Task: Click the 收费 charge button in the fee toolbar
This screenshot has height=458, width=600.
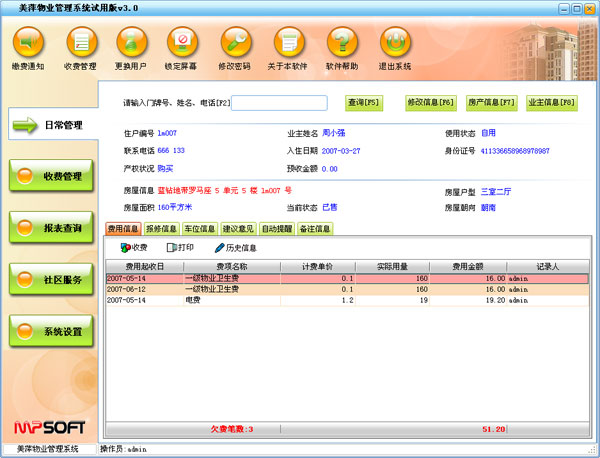Action: (134, 247)
